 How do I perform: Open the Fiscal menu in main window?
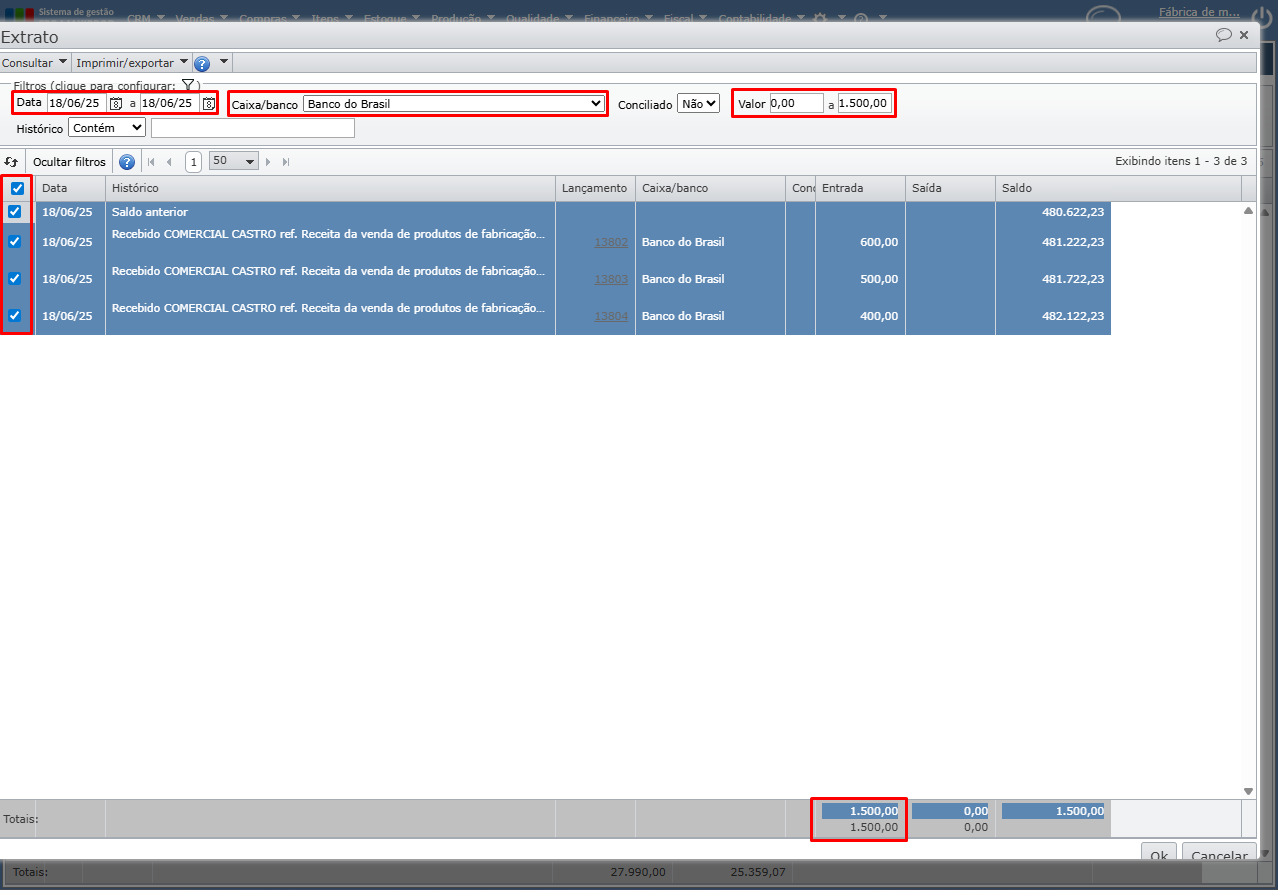685,18
